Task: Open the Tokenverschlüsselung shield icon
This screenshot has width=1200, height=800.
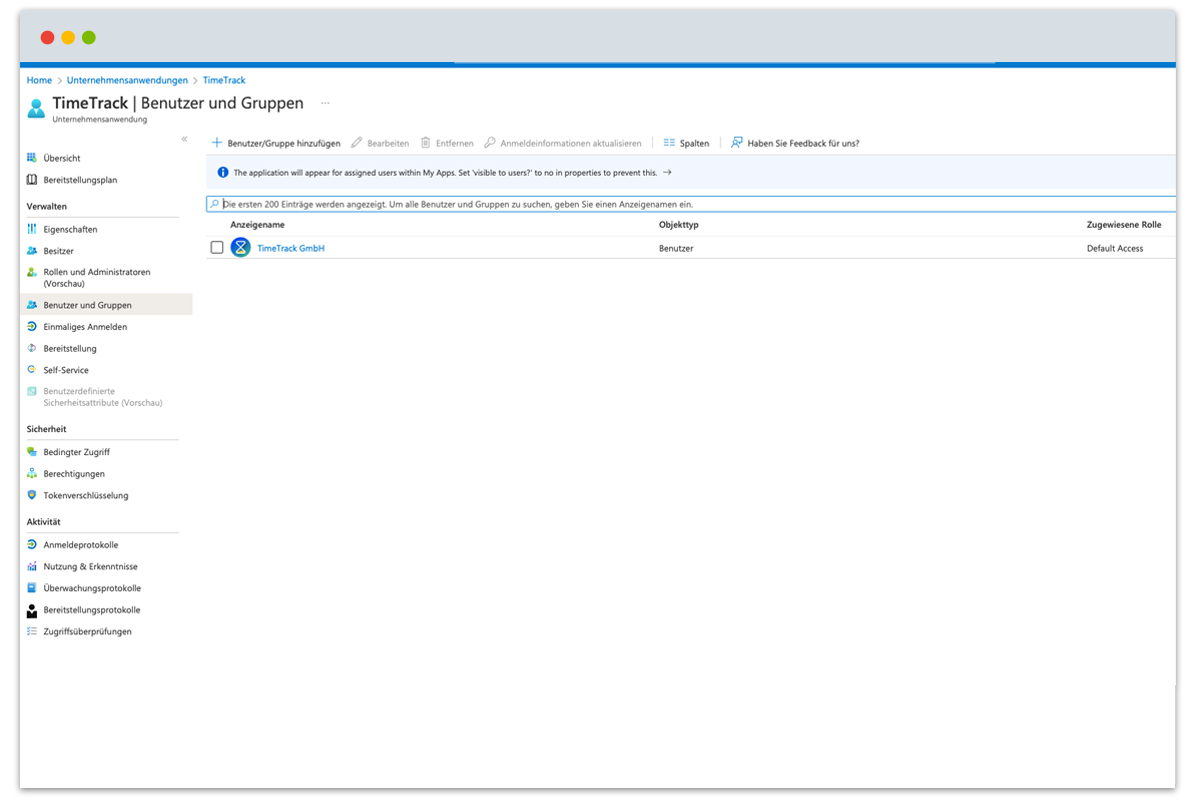Action: pyautogui.click(x=32, y=495)
